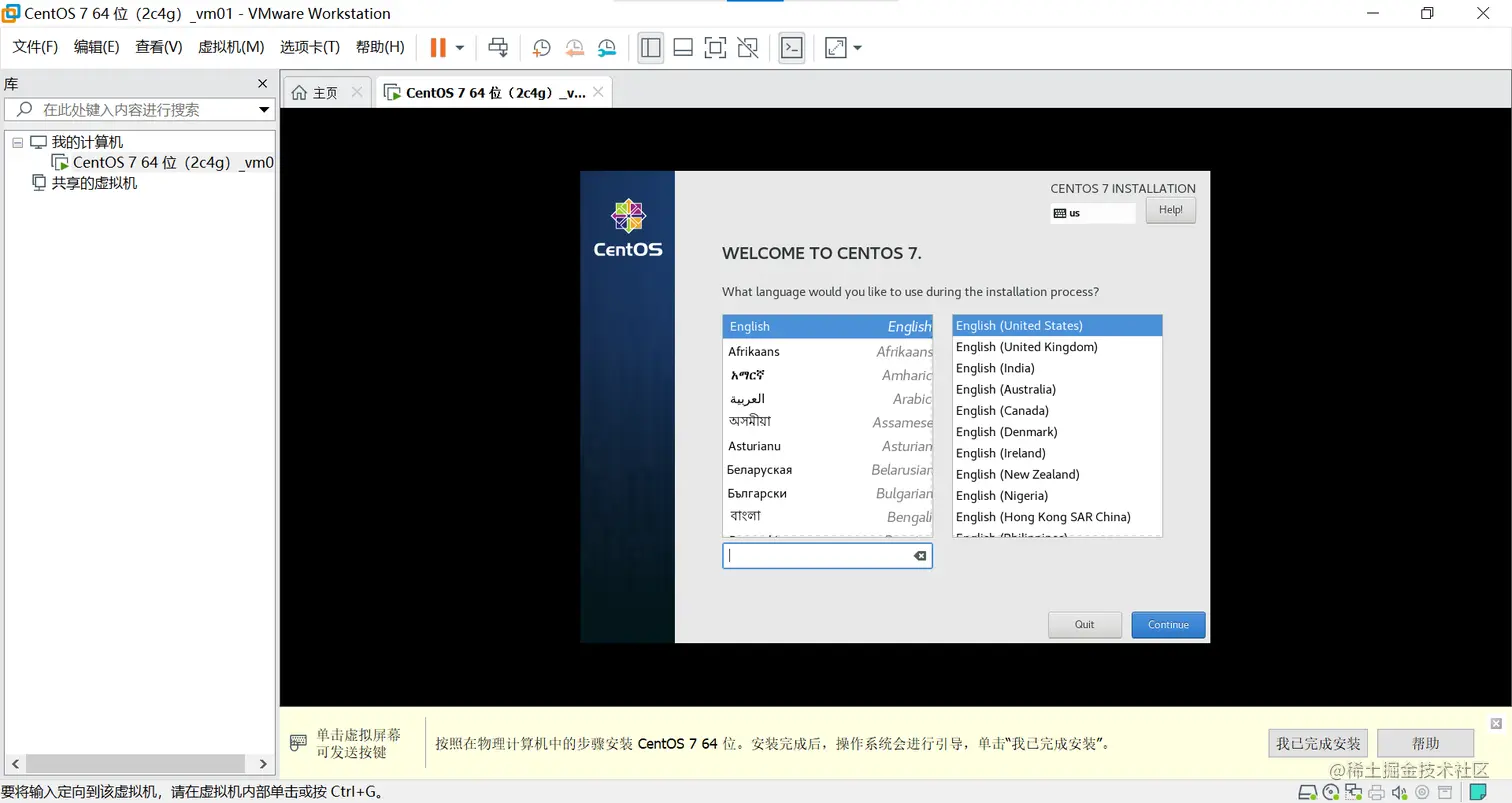Choose English (New Zealand) locale
Image resolution: width=1512 pixels, height=803 pixels.
(1057, 474)
